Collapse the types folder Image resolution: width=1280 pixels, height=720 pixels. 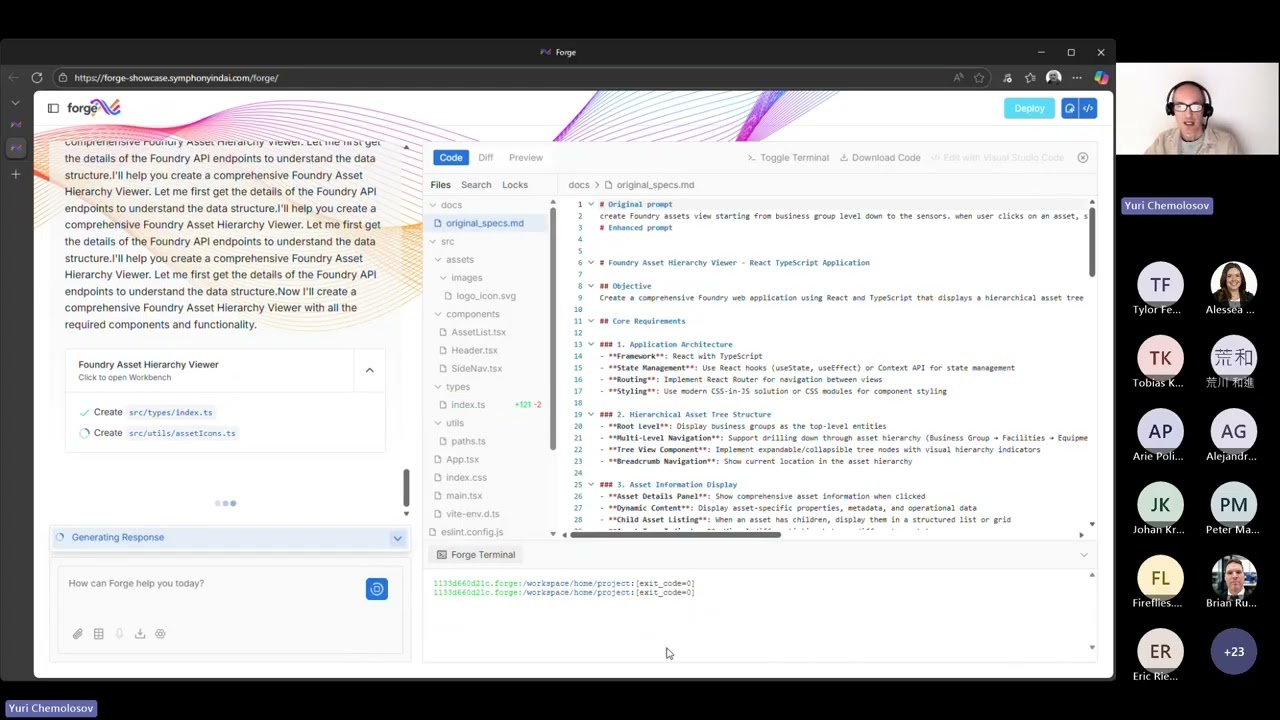click(438, 387)
